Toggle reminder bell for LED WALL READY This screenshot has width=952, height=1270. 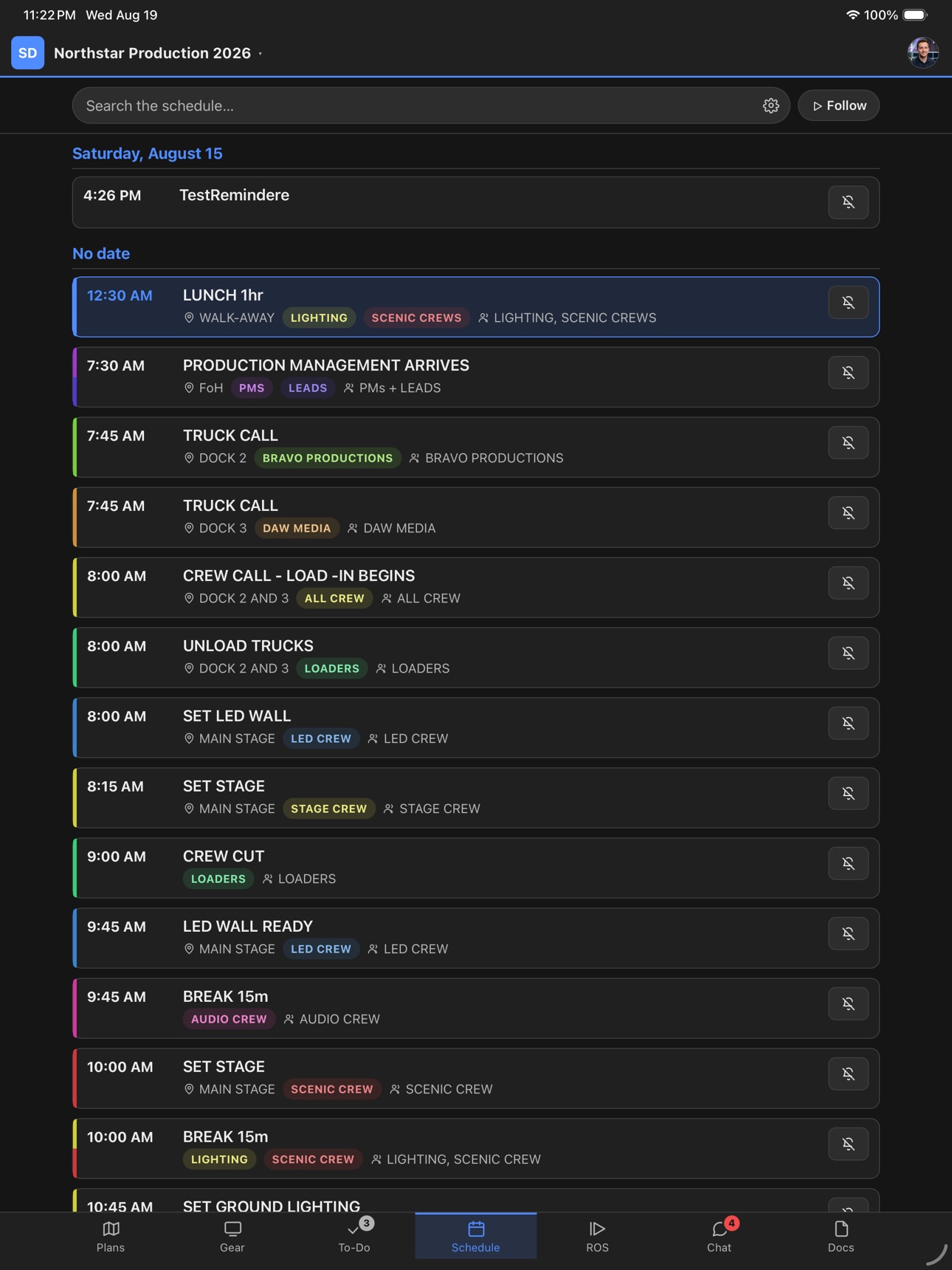848,933
